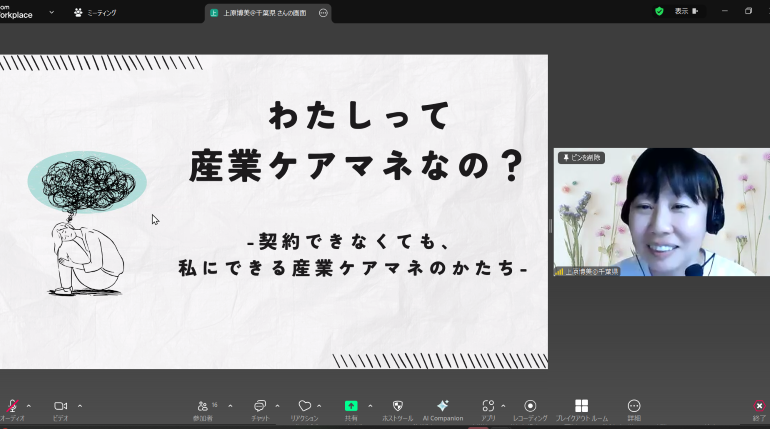The height and width of the screenshot is (429, 770).
Task: Expand the video options chevron
Action: [80, 405]
